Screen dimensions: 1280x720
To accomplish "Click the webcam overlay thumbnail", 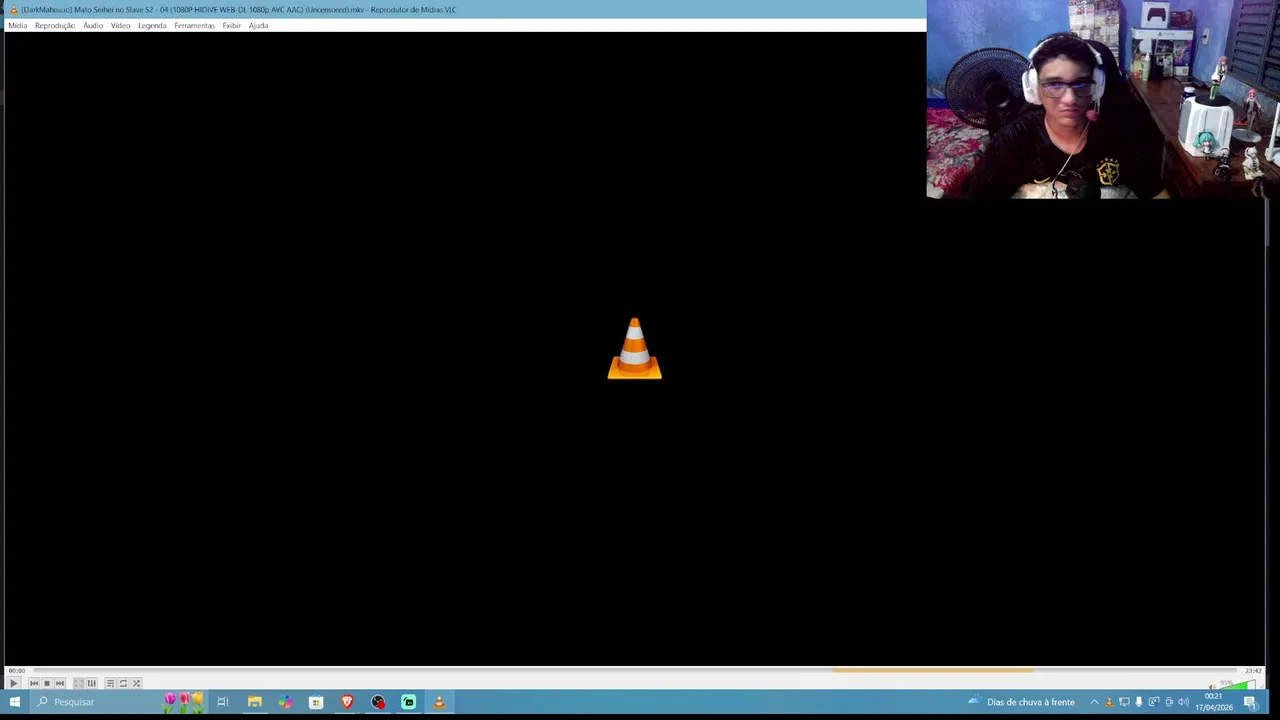I will [1103, 99].
